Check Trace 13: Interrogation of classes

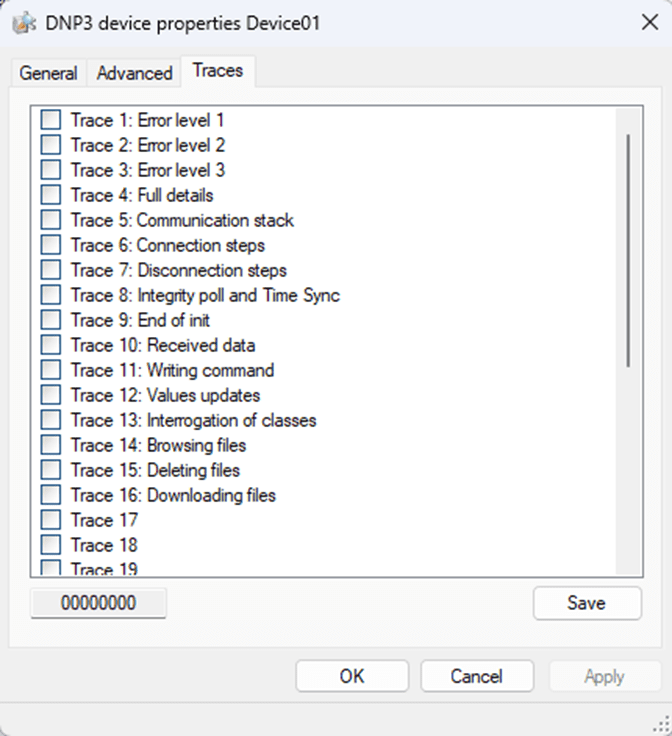51,420
